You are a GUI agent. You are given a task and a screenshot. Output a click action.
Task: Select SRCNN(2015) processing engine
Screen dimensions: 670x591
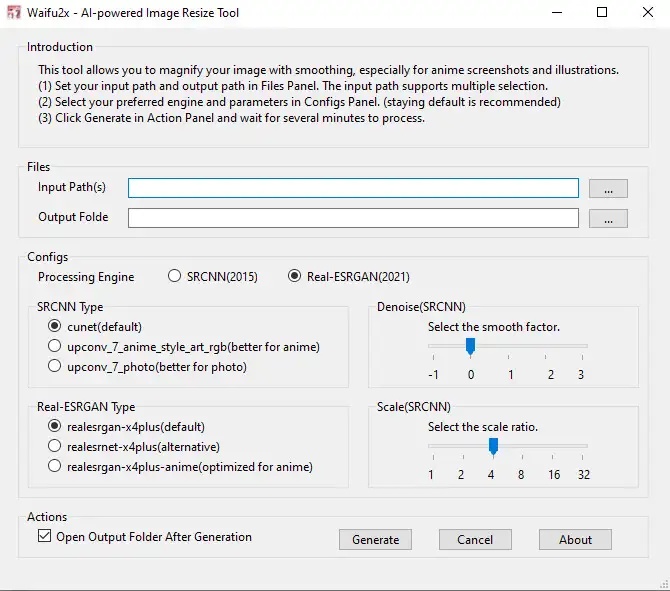[x=175, y=277]
